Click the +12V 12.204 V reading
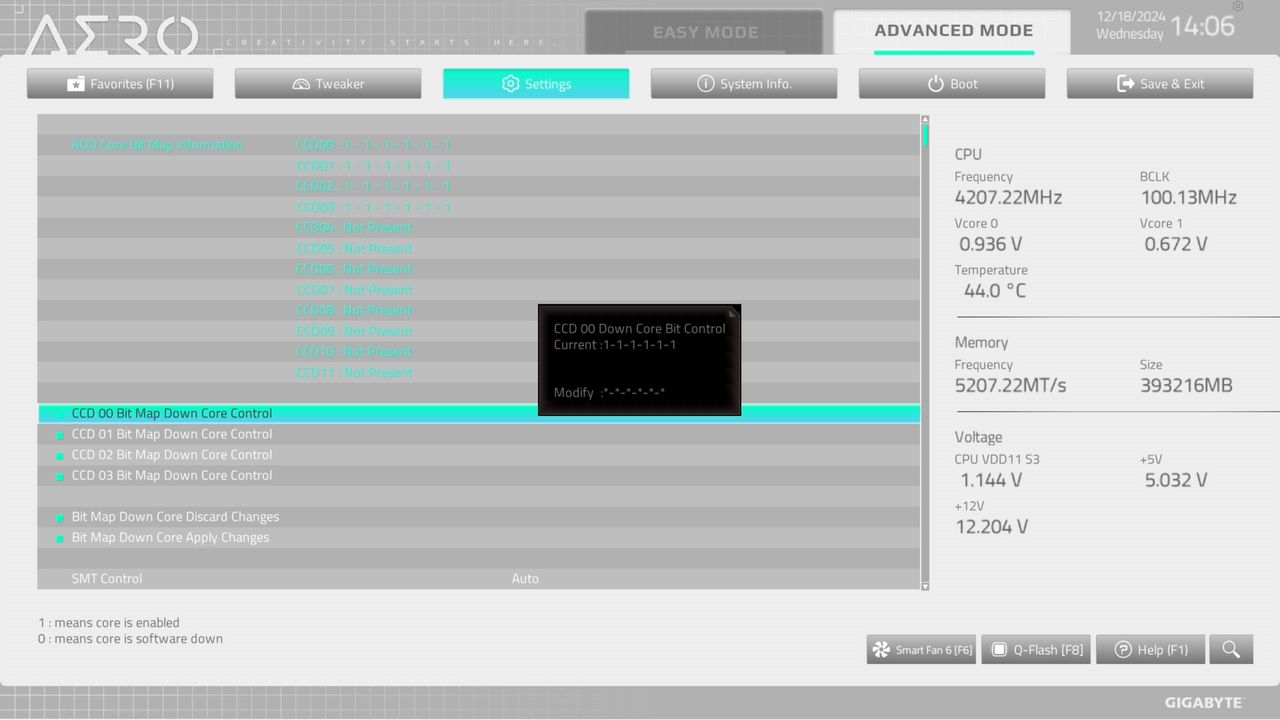 [992, 527]
